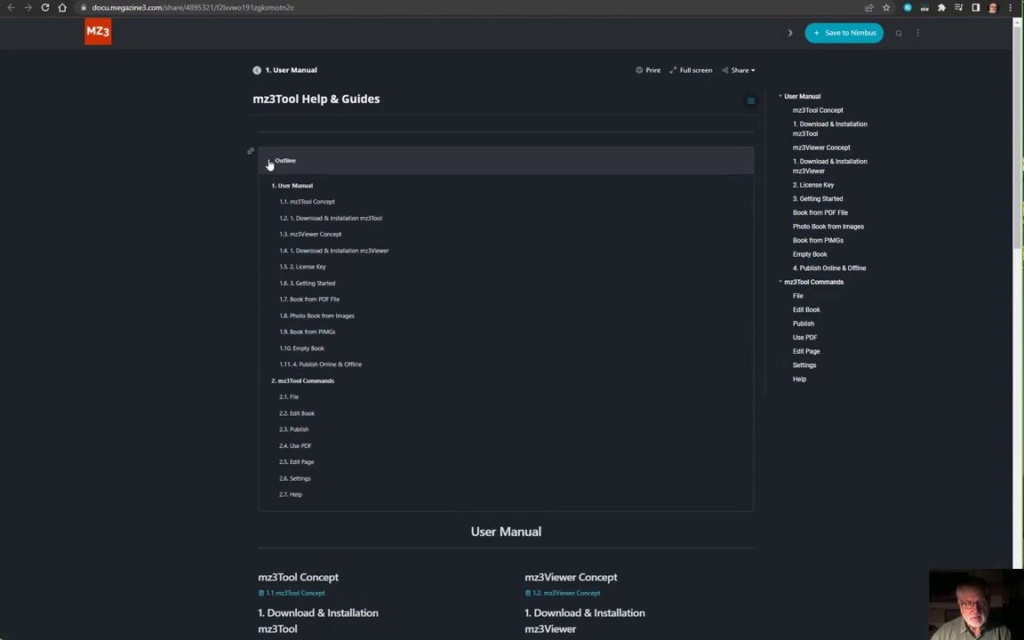Click the share page icon in address bar
1024x640 pixels.
click(x=869, y=8)
